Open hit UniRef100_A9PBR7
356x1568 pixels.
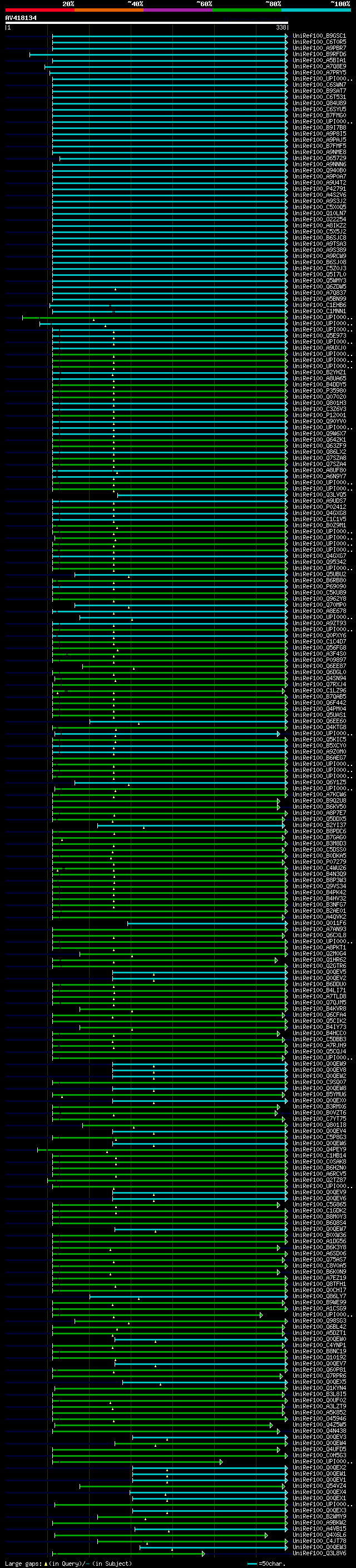coord(319,48)
